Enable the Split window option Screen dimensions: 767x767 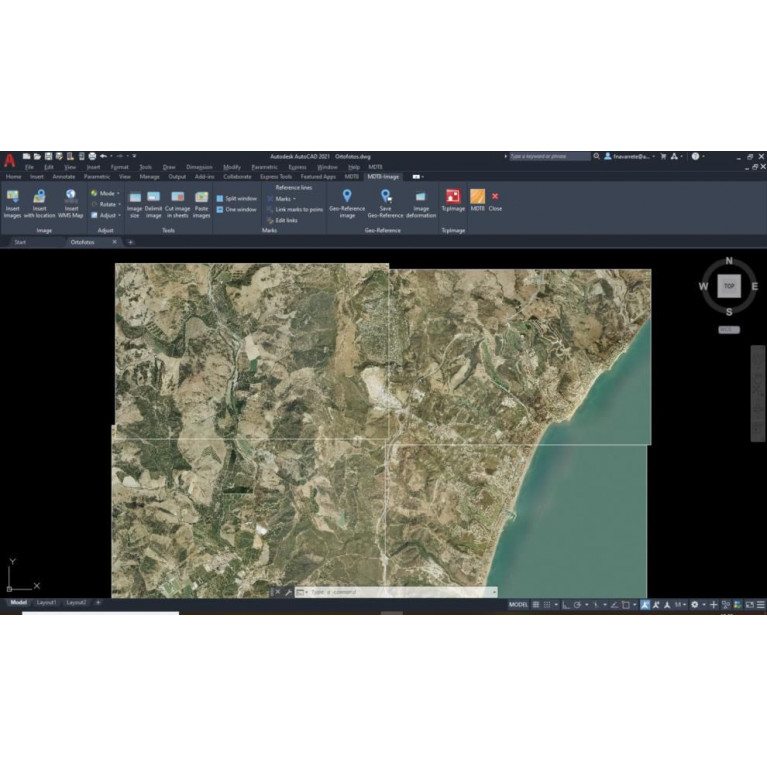[x=237, y=198]
